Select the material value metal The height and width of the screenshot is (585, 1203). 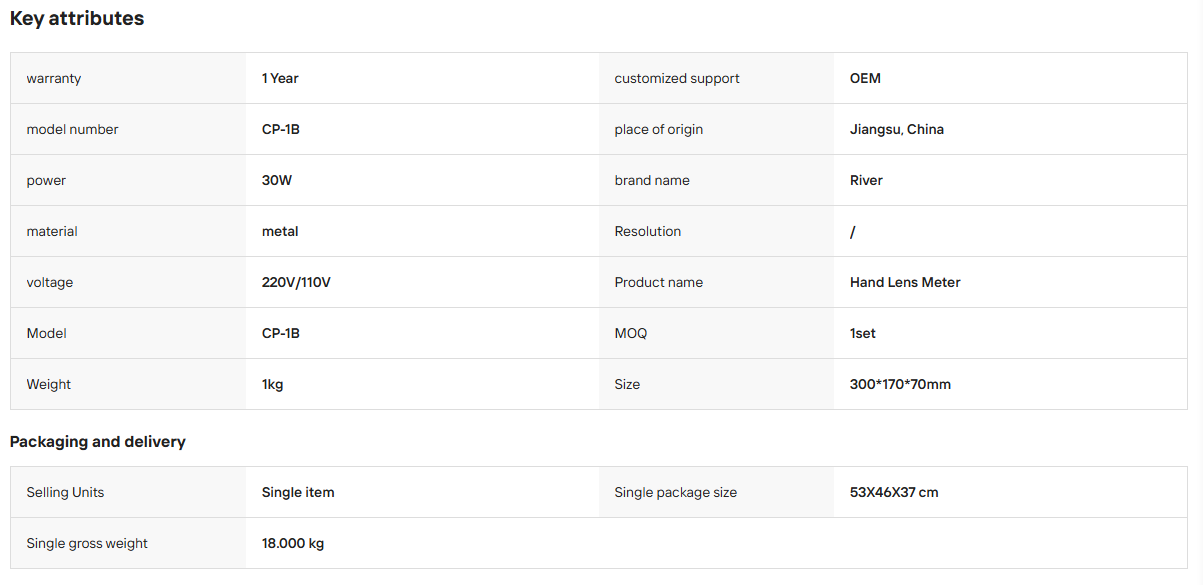[280, 231]
